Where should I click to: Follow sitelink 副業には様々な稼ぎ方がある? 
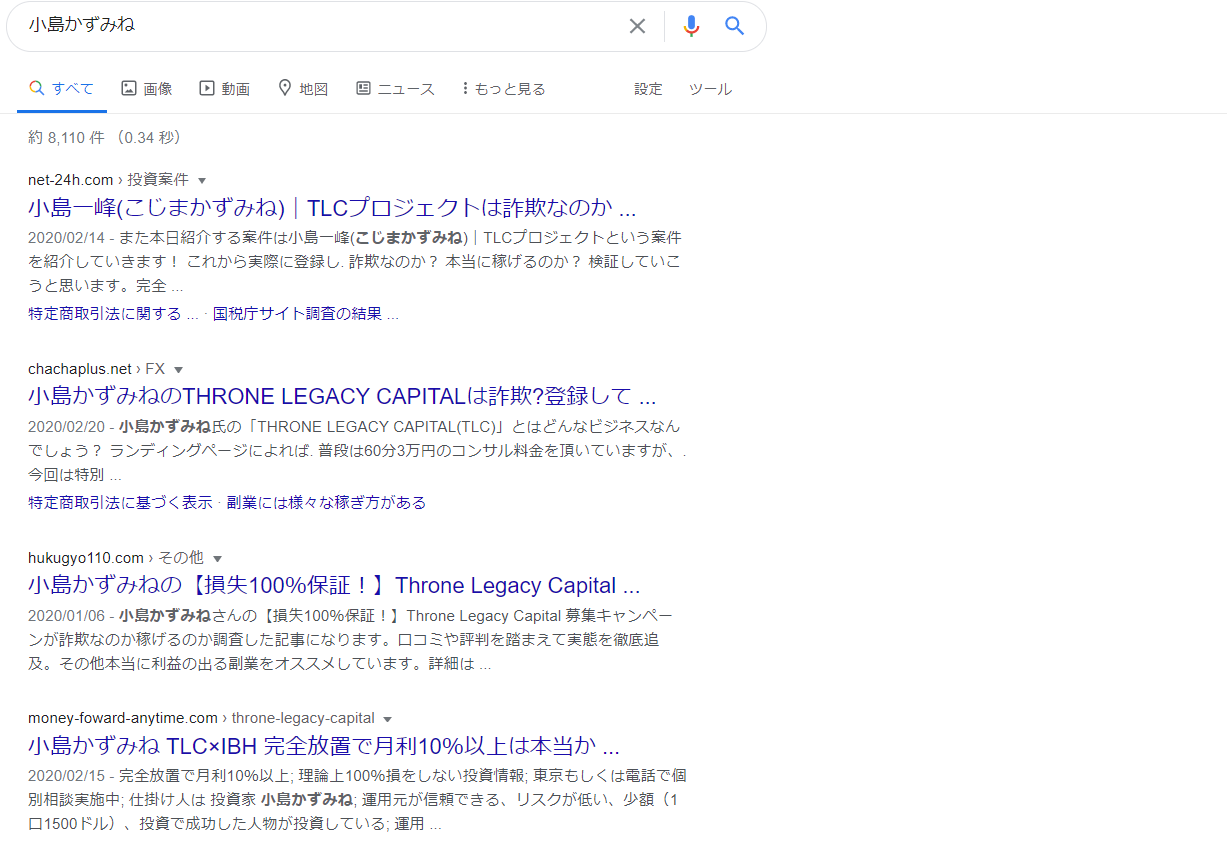pyautogui.click(x=326, y=502)
